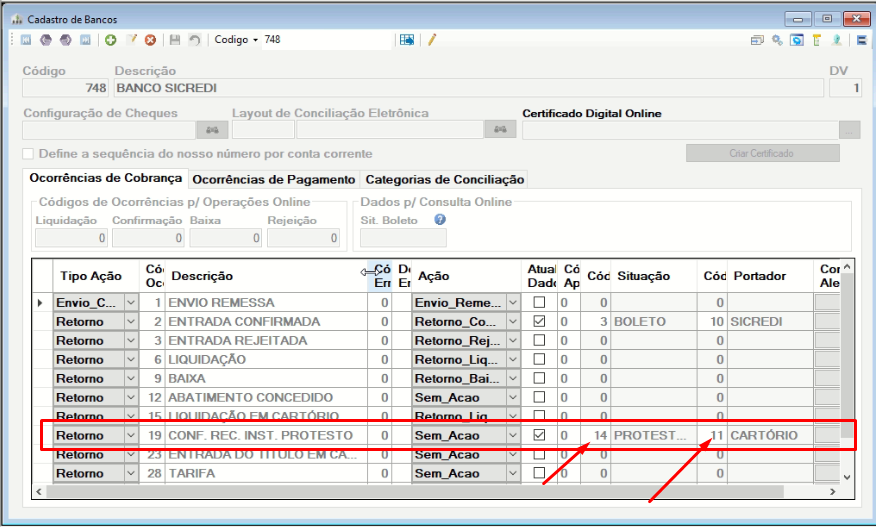Click the Descrição field showing BANCO SICREDI

tap(469, 88)
